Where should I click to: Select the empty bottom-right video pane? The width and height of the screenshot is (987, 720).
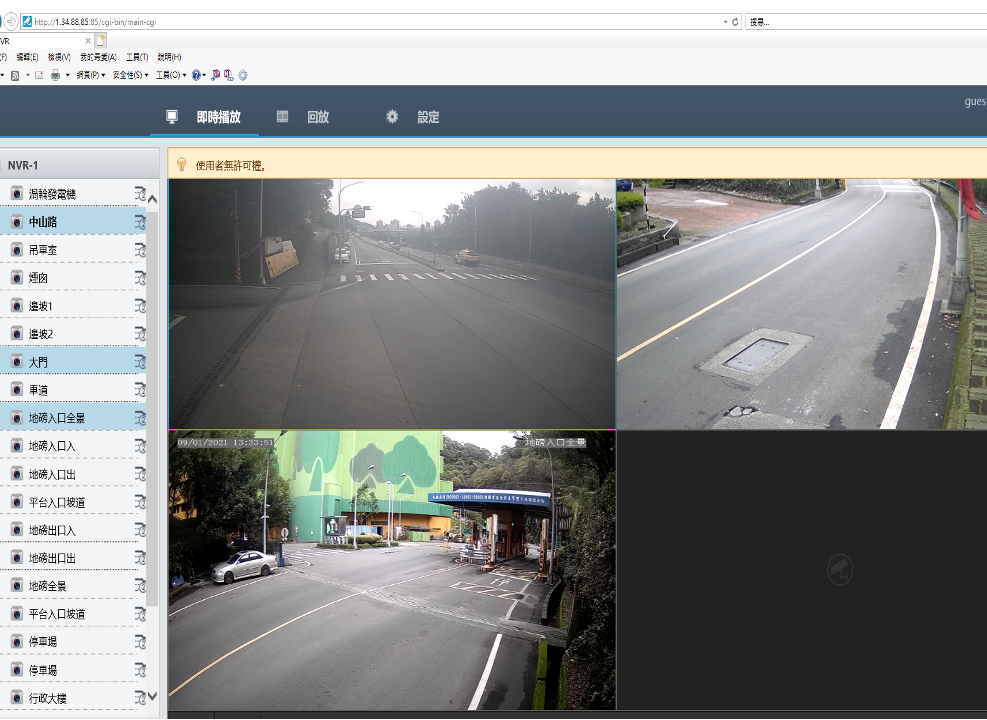point(801,570)
